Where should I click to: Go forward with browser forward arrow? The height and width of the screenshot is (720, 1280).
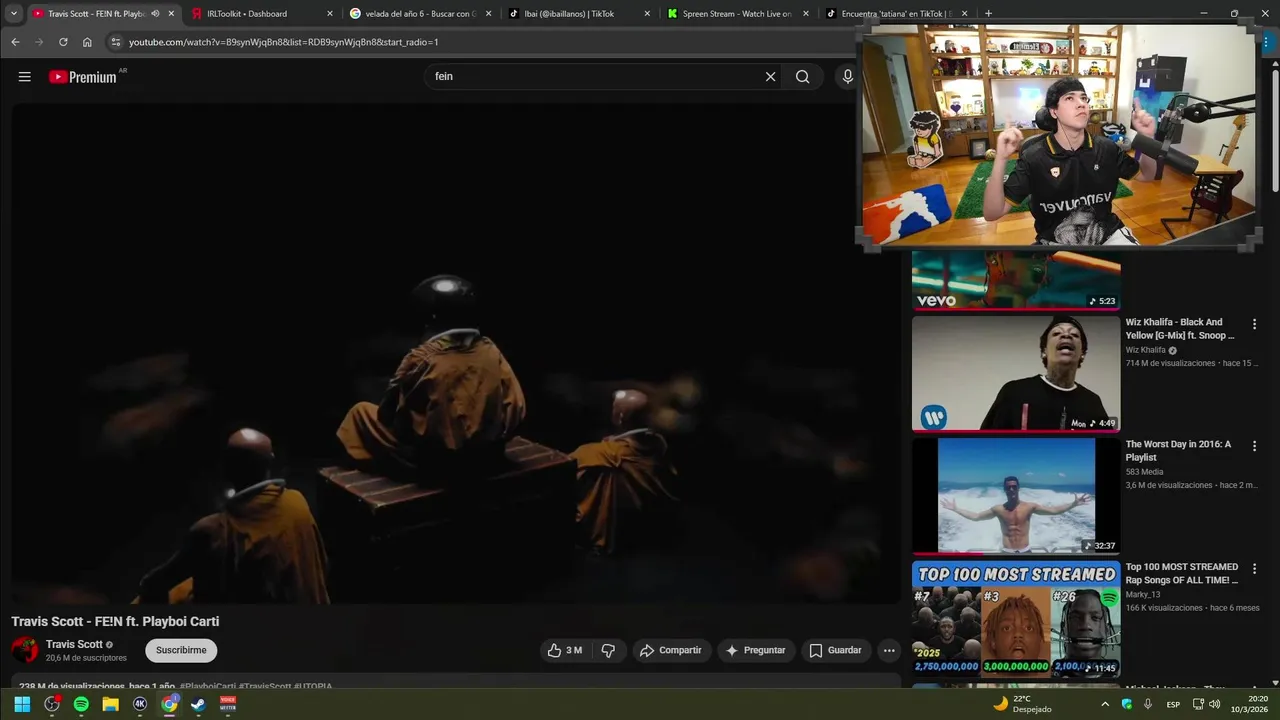coord(39,42)
